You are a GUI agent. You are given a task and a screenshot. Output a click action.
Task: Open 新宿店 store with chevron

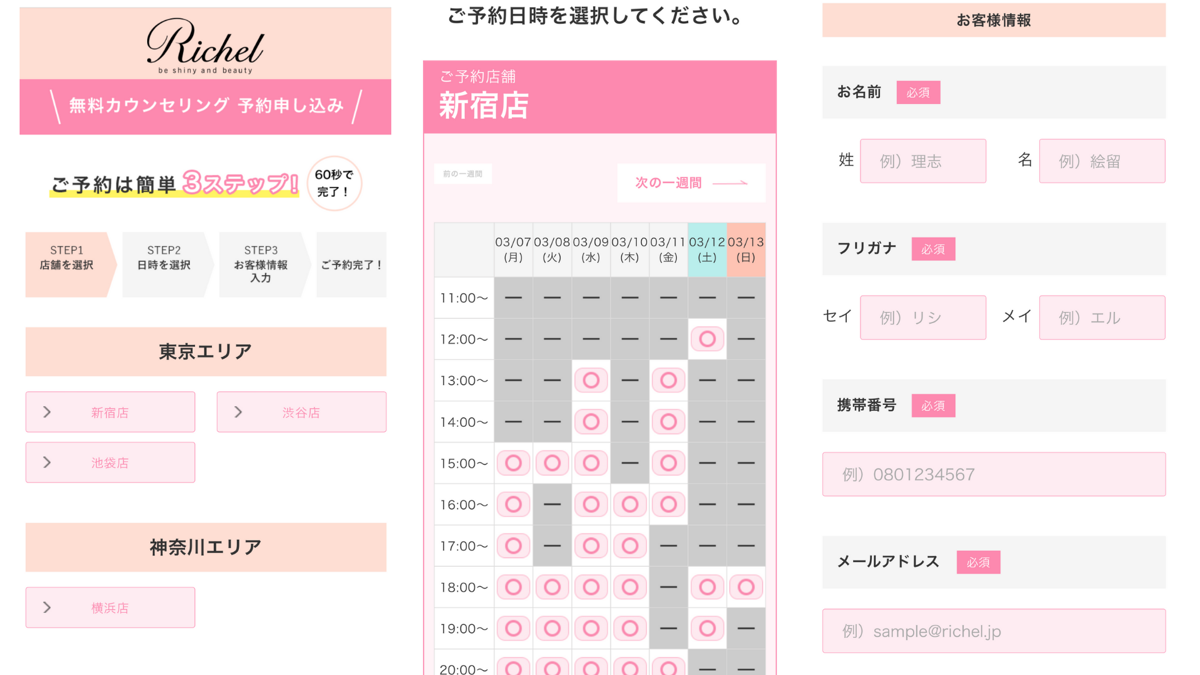coord(110,412)
